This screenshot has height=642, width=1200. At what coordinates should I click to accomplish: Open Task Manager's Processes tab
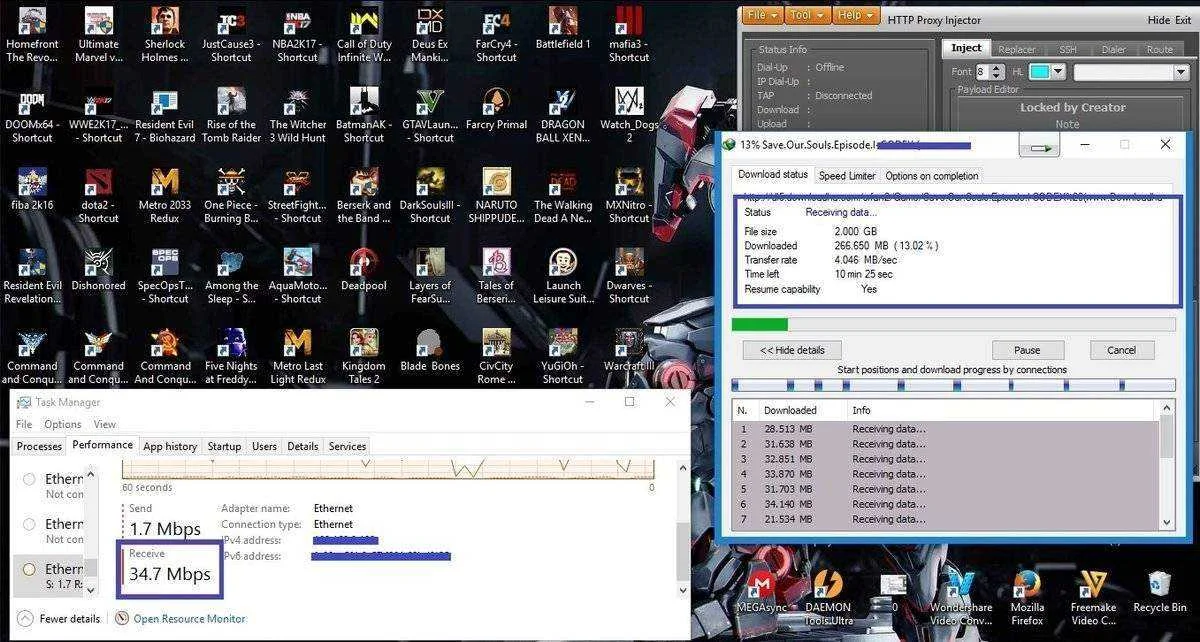pos(40,446)
